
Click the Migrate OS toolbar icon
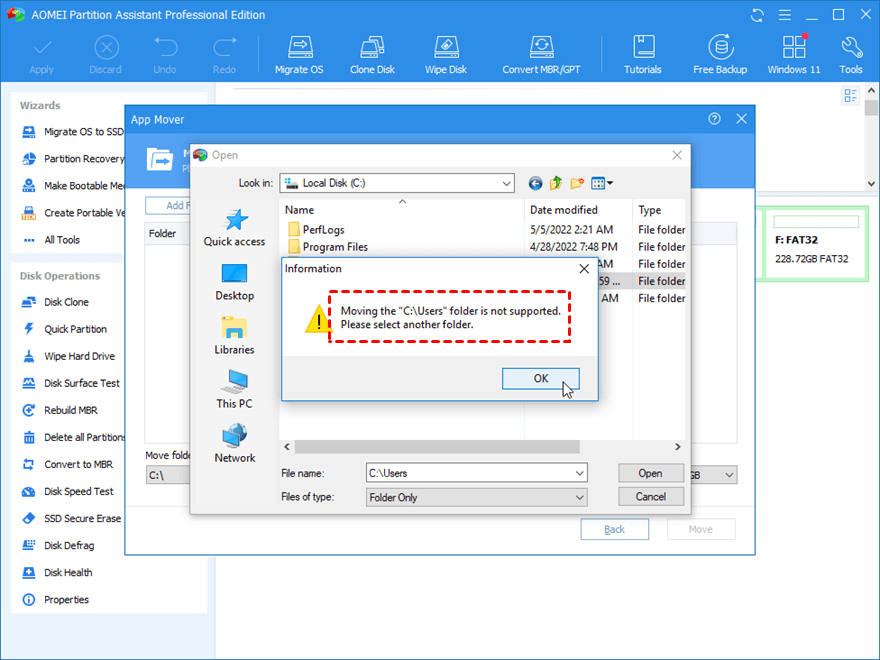point(299,55)
